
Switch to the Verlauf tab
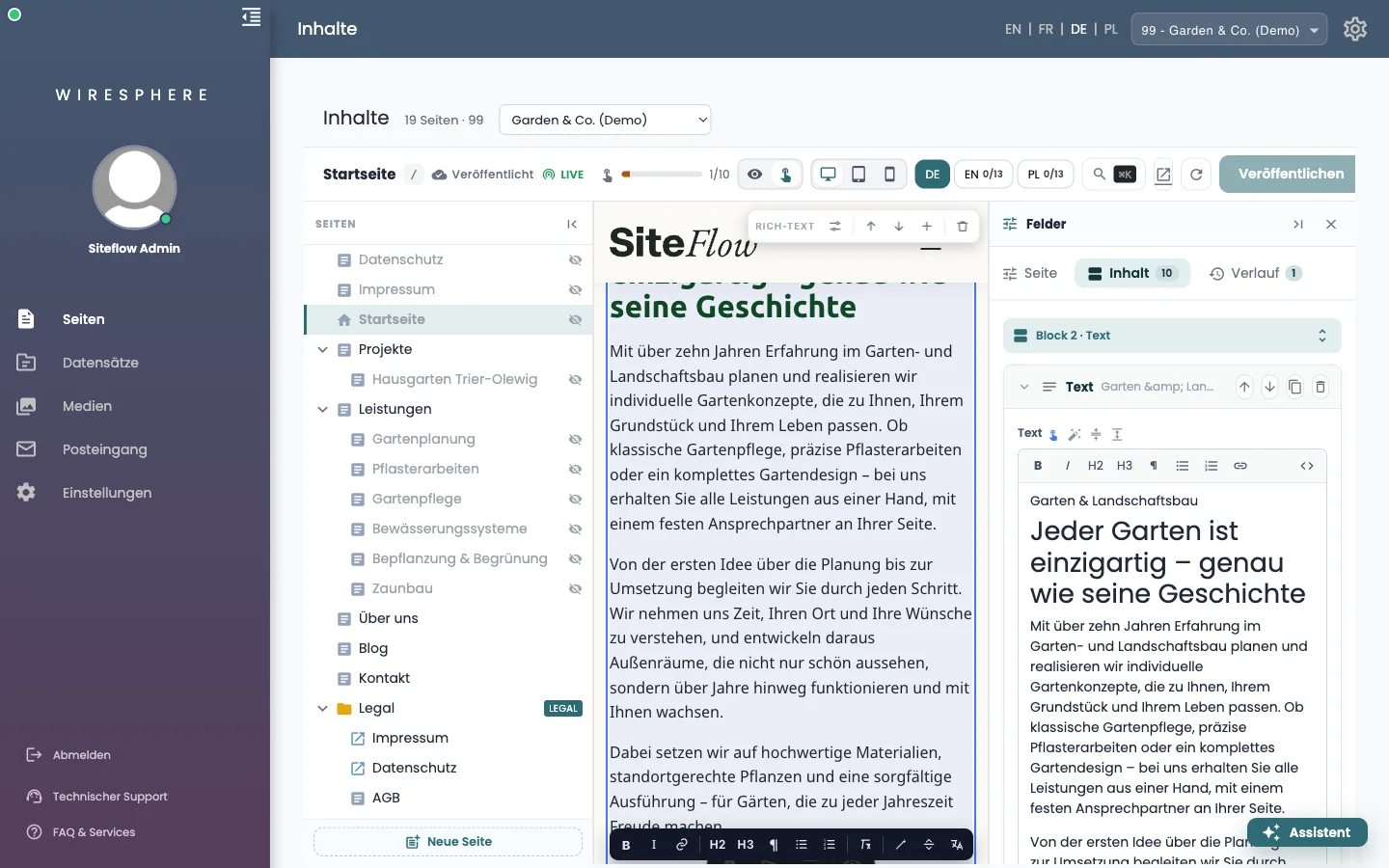click(x=1256, y=273)
